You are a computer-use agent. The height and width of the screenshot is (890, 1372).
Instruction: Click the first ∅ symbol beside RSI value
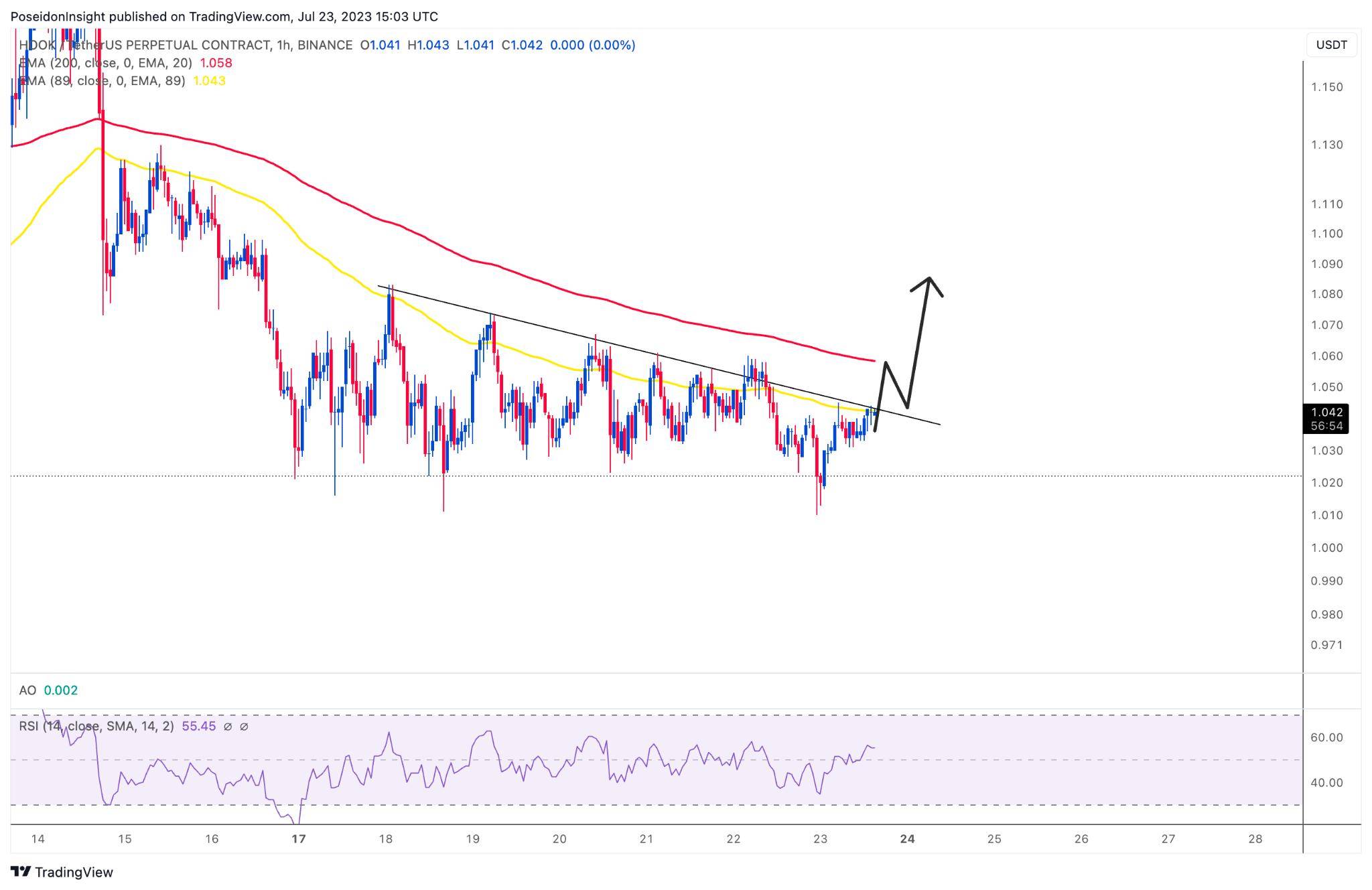tap(228, 726)
